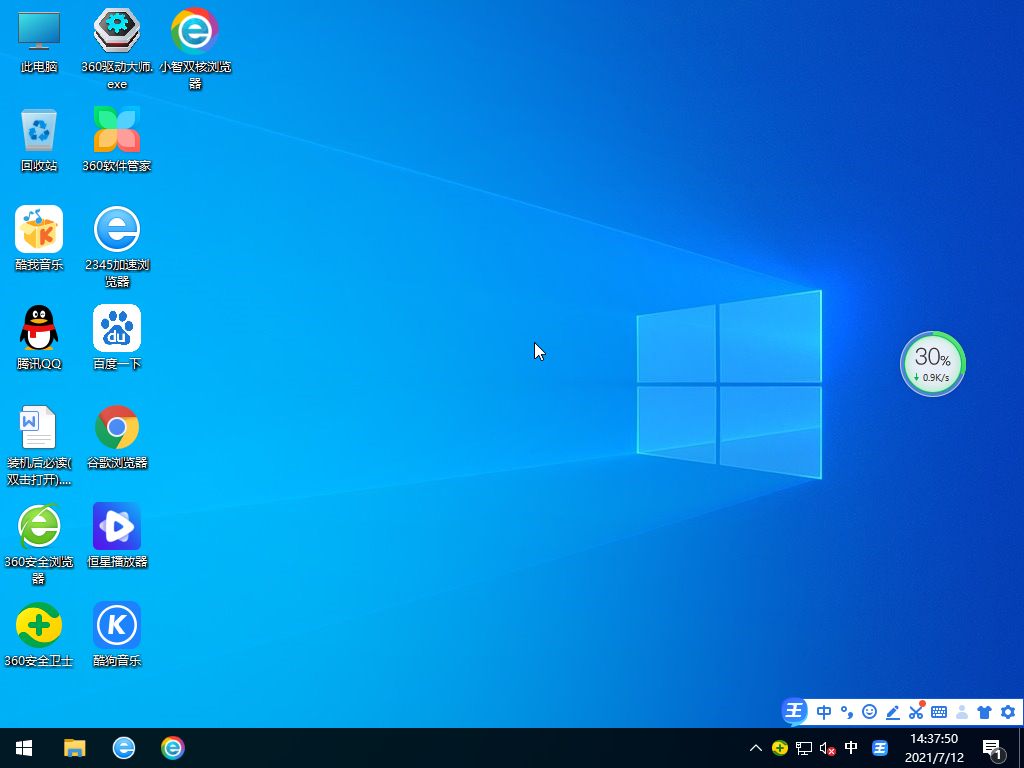This screenshot has width=1024, height=768.
Task: Open the IME settings gear
Action: [1007, 712]
